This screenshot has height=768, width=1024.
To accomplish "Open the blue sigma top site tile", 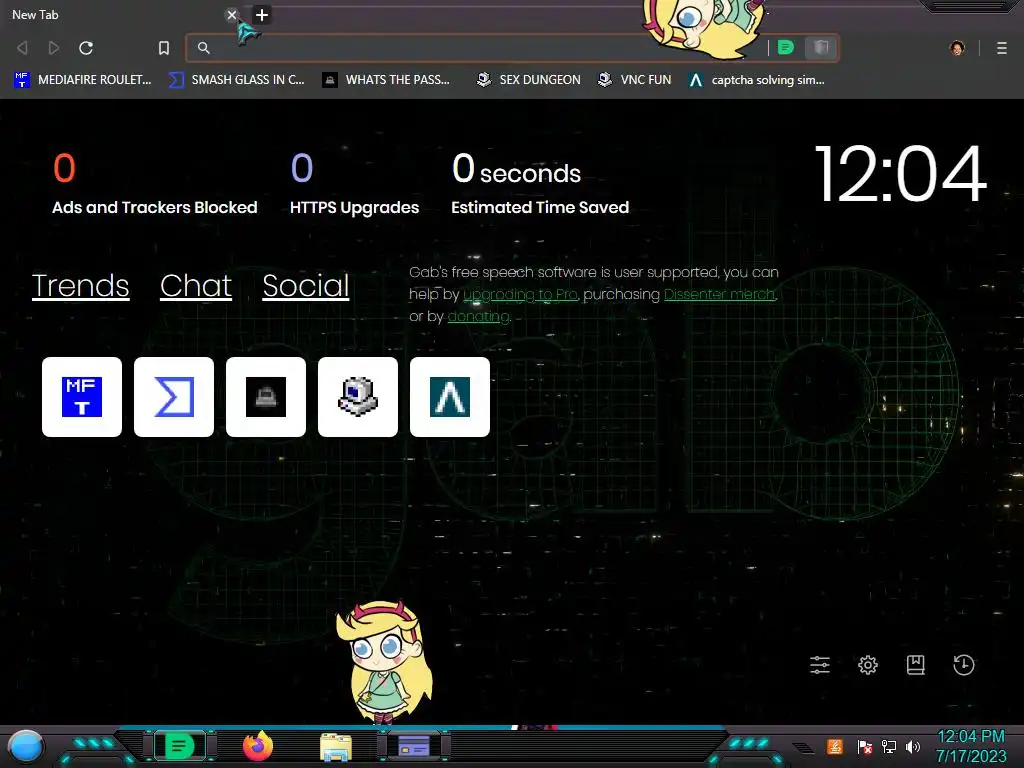I will tap(174, 396).
